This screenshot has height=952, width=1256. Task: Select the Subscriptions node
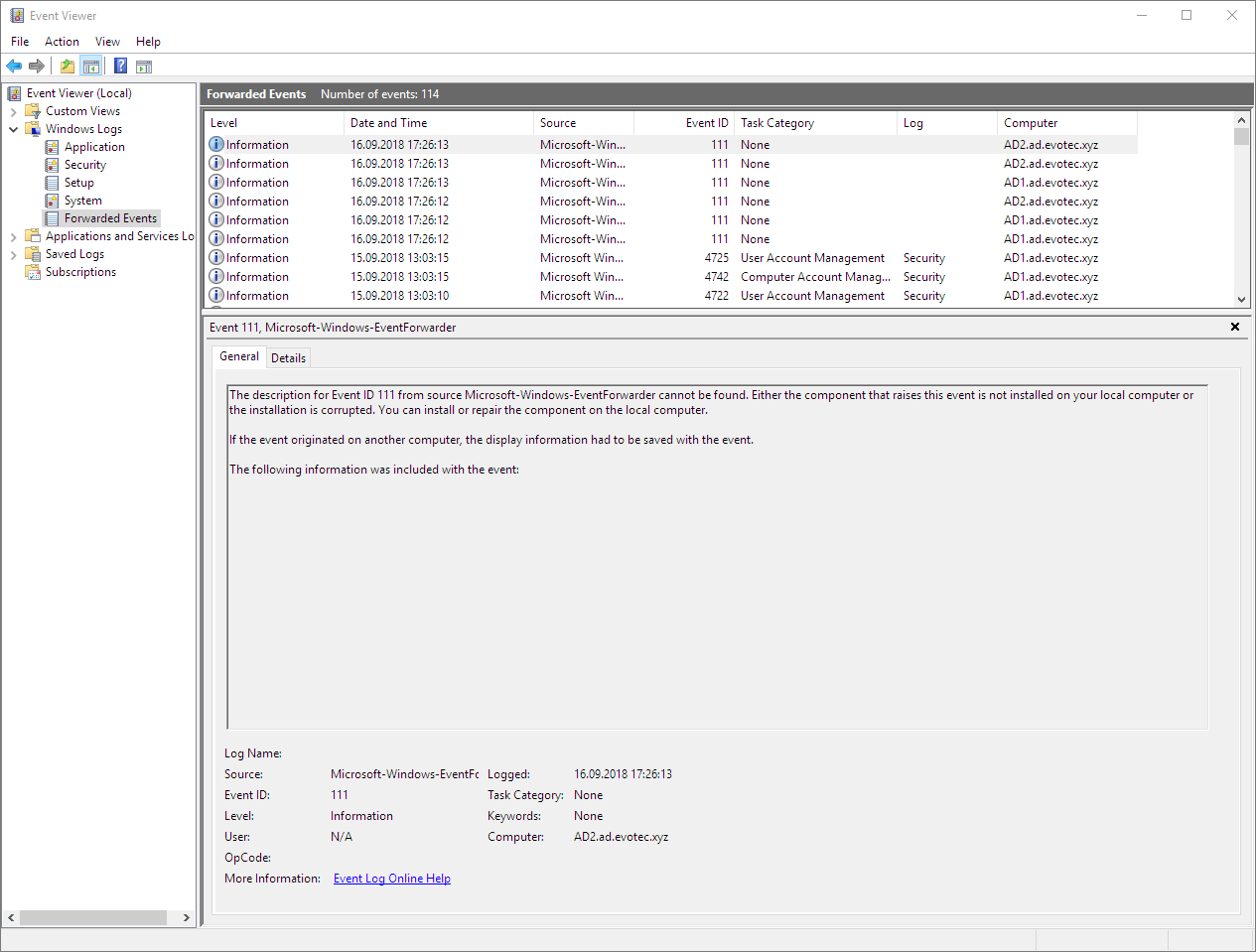click(80, 272)
